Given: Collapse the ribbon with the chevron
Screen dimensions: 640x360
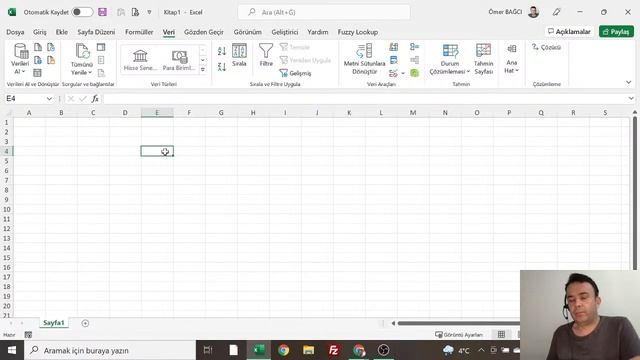Looking at the screenshot, I should pyautogui.click(x=629, y=82).
